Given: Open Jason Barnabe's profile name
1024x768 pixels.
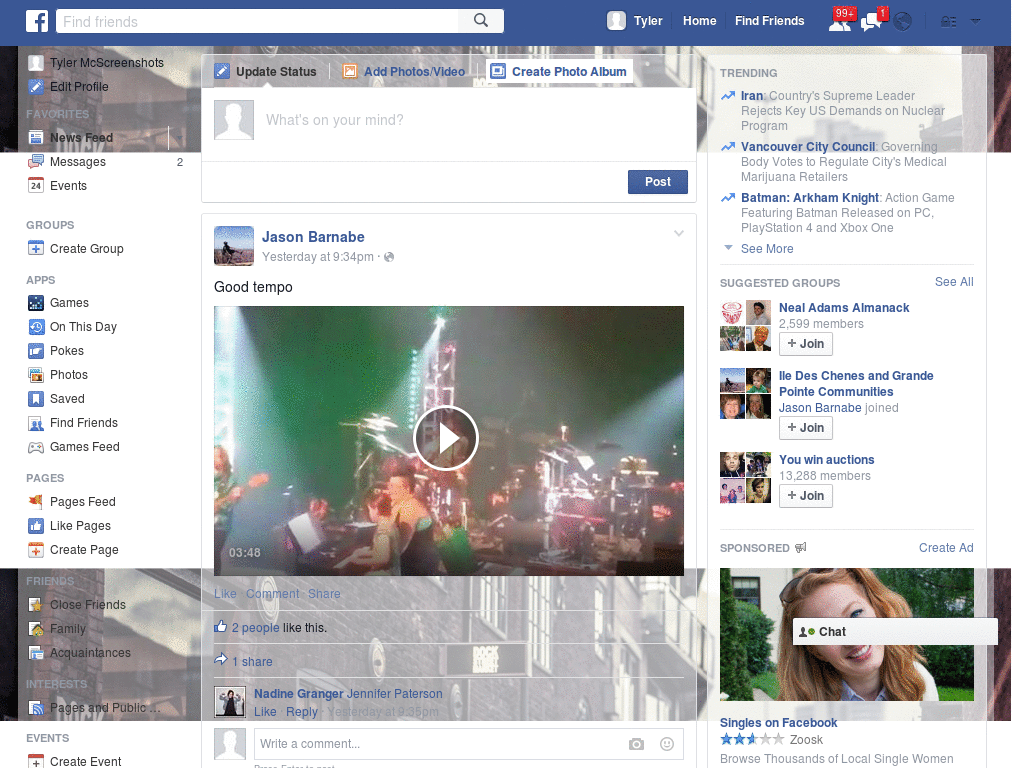Looking at the screenshot, I should tap(313, 237).
